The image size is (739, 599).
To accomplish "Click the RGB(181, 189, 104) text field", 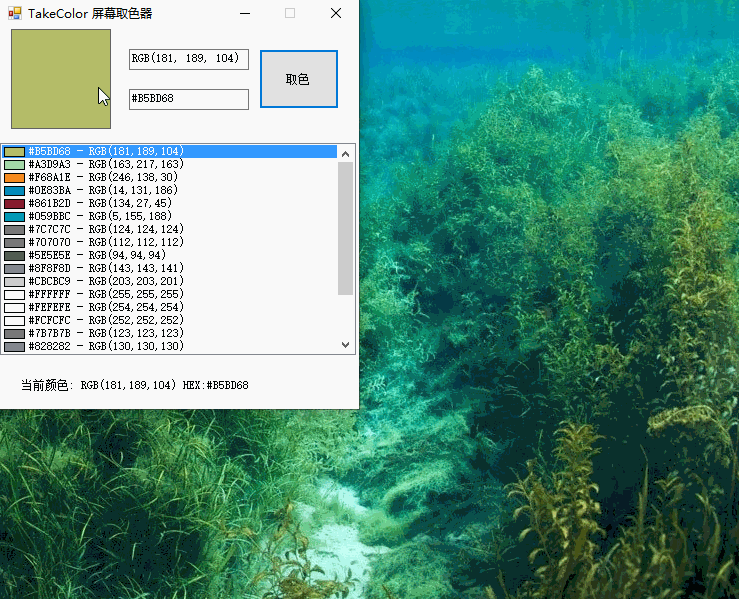I will tap(188, 59).
